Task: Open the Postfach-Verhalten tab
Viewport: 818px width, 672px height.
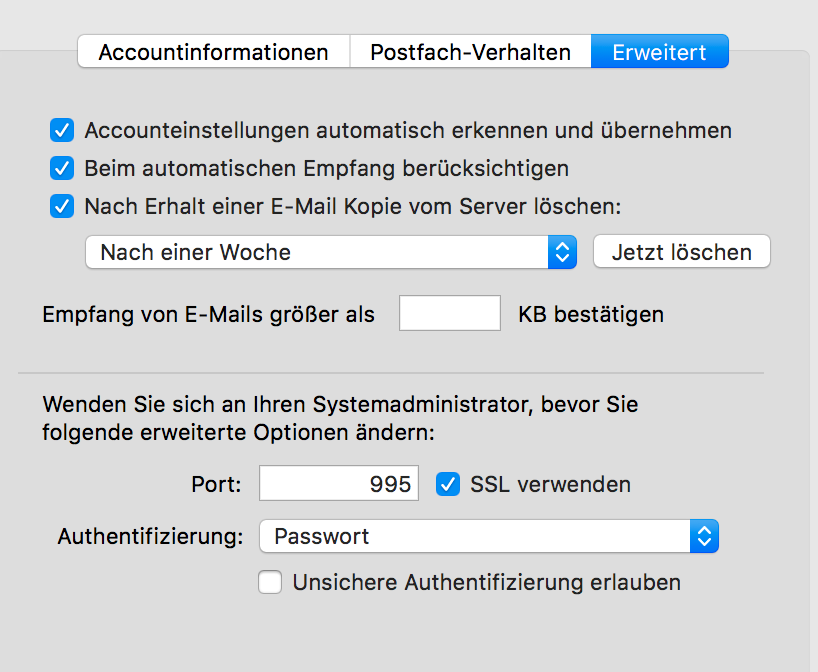Action: click(x=470, y=52)
